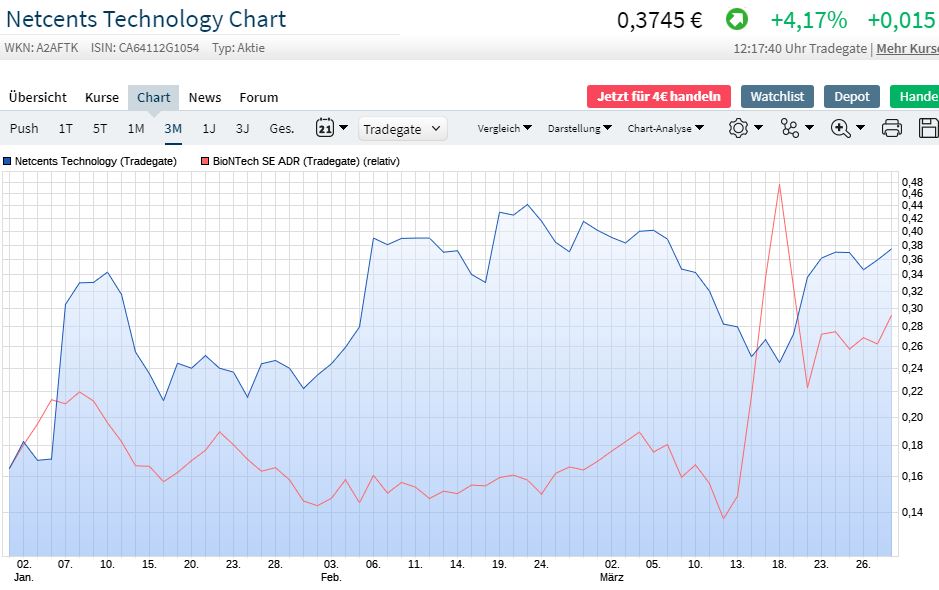This screenshot has width=939, height=590.
Task: Switch chart period to 1J
Action: (x=209, y=128)
